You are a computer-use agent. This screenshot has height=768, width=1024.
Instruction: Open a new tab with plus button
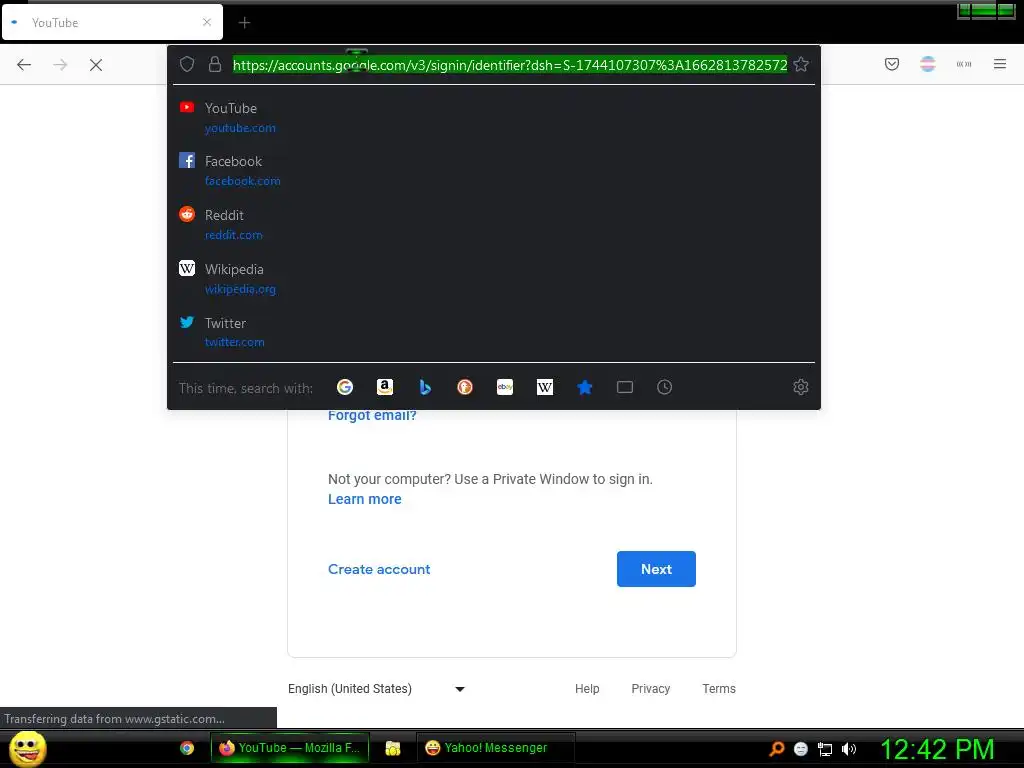[244, 23]
